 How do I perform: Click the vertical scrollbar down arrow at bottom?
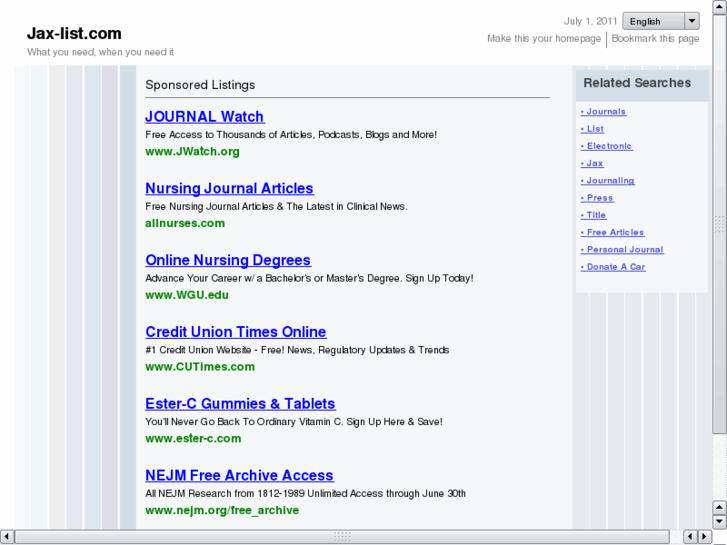point(719,522)
